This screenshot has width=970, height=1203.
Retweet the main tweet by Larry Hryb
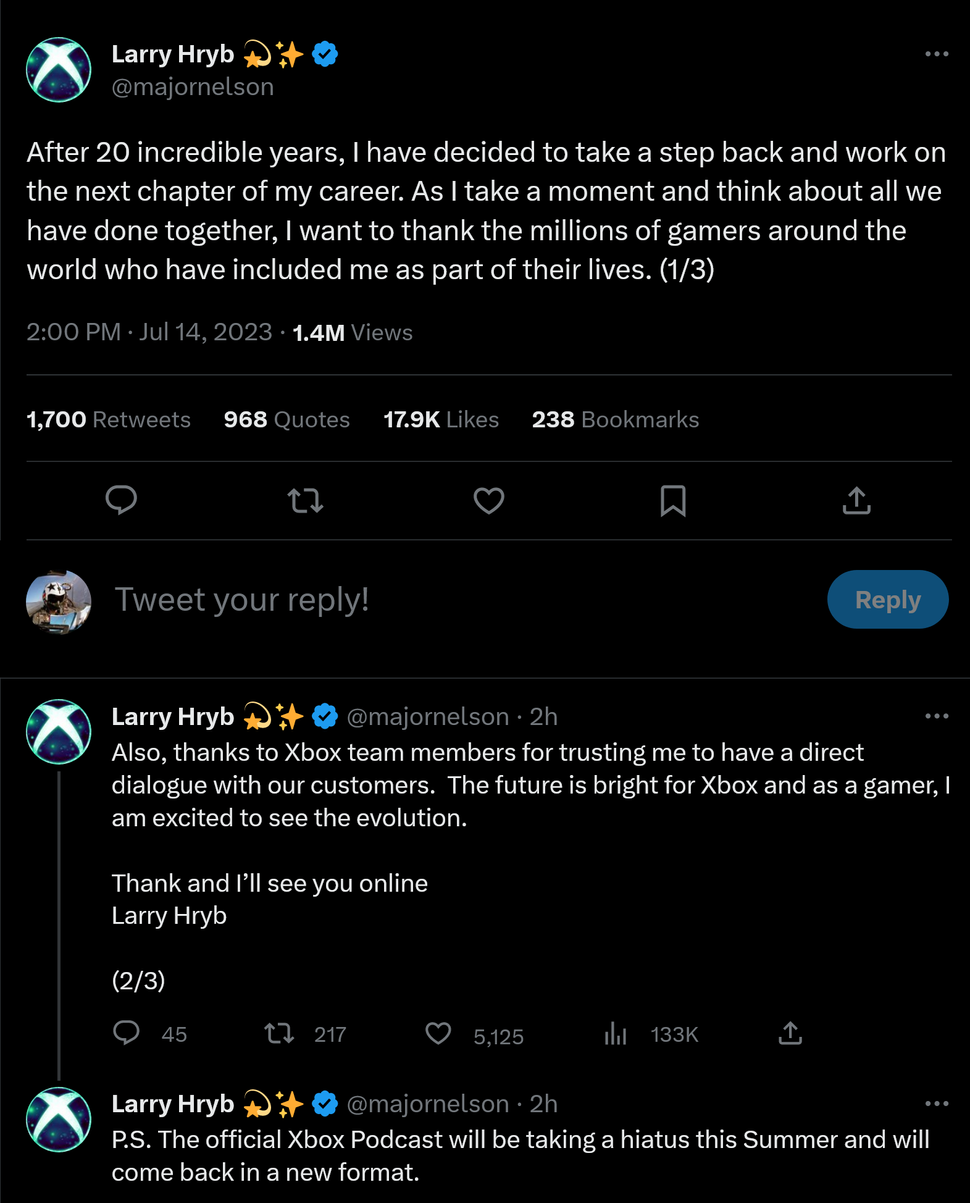[305, 500]
